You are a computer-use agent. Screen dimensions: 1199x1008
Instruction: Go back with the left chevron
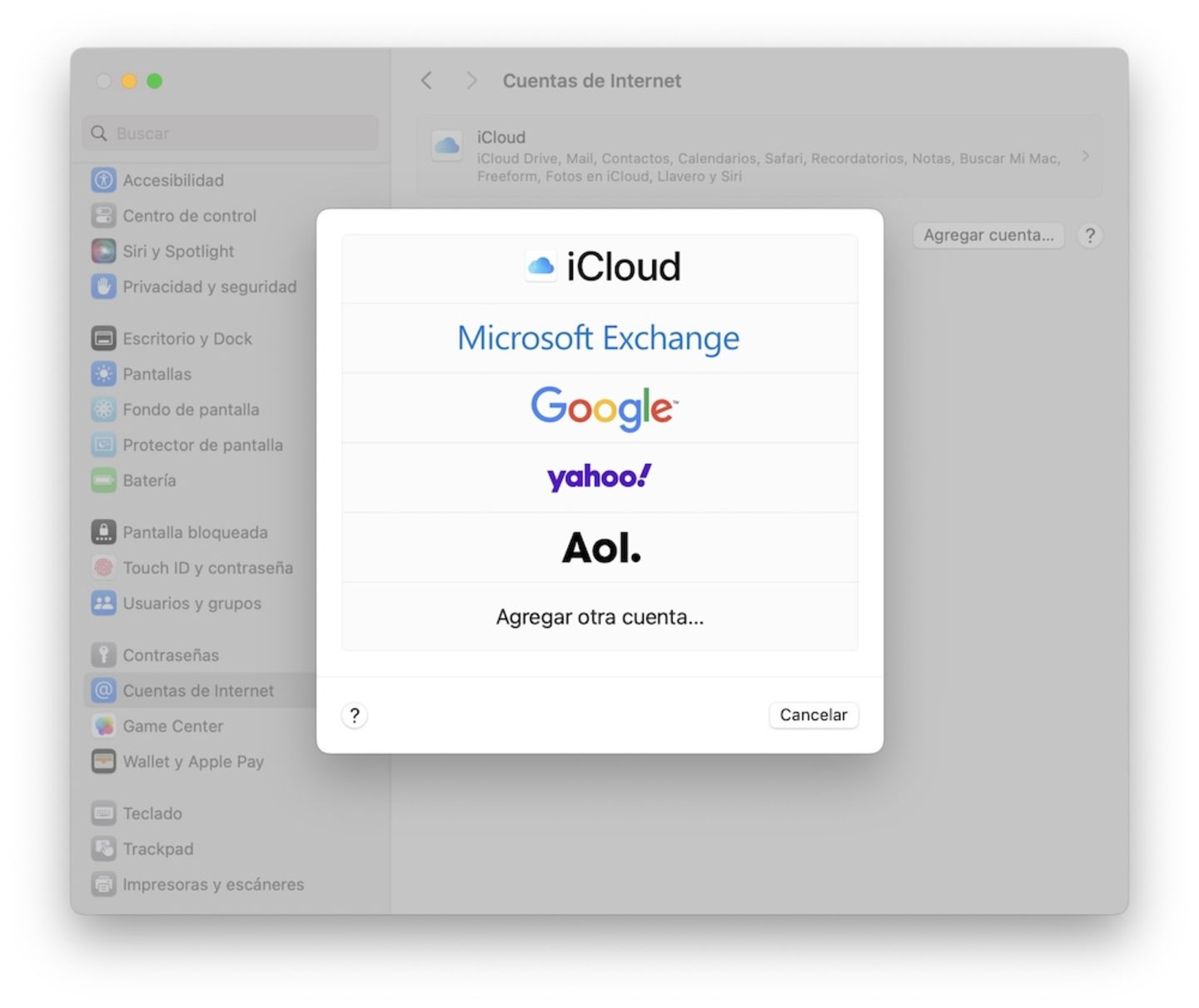426,81
